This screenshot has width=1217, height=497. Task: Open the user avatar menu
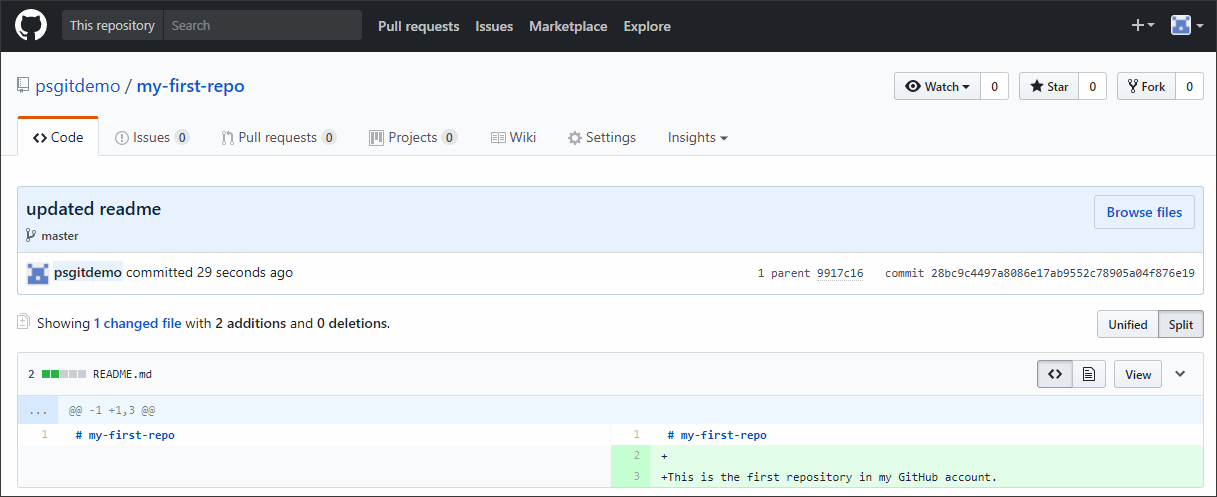pos(1186,26)
